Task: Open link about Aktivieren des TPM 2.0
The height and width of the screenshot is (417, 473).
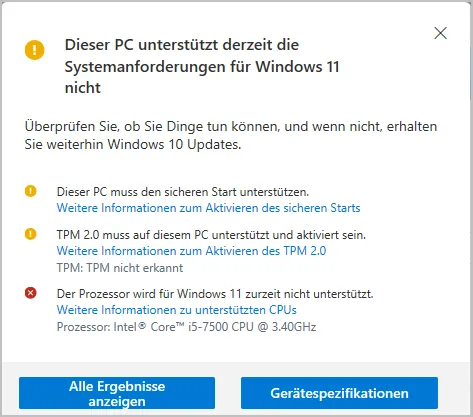Action: tap(191, 251)
